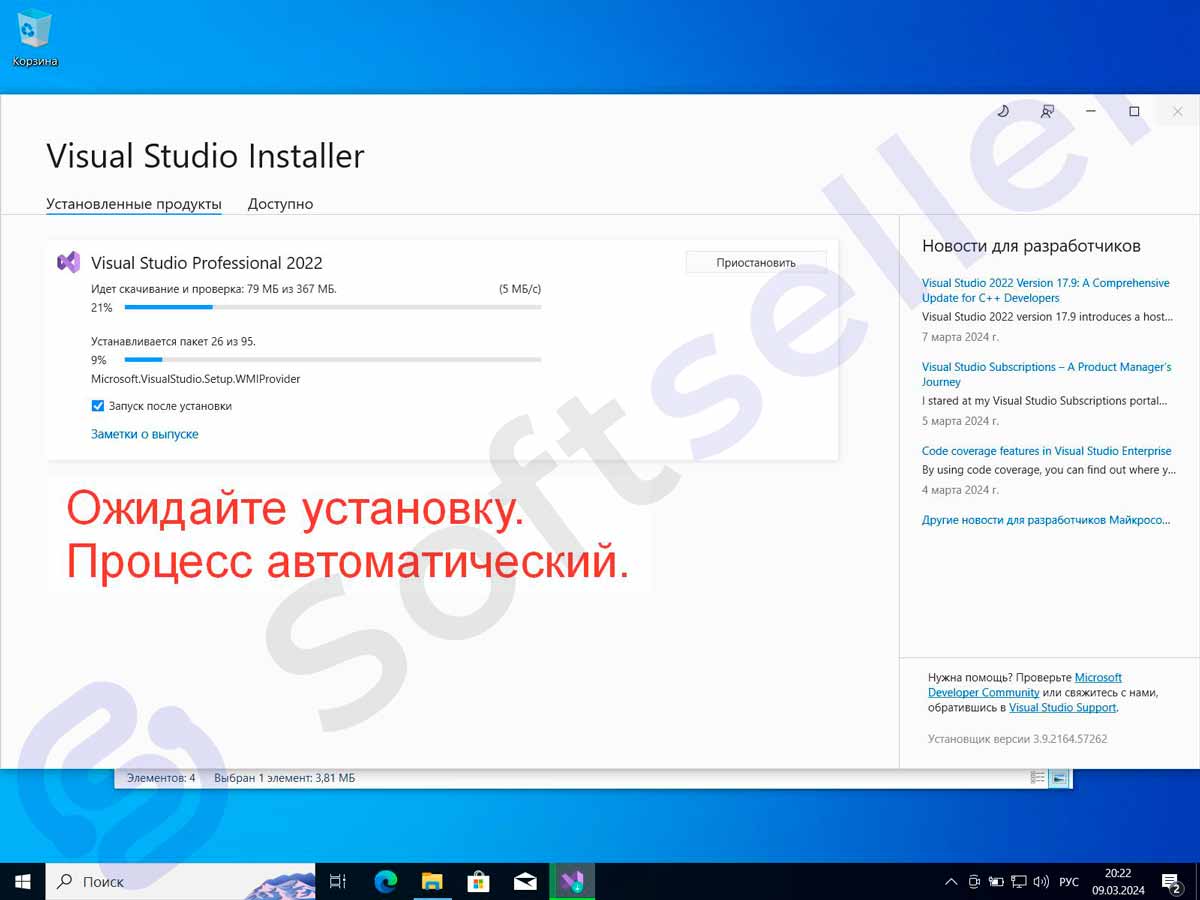The width and height of the screenshot is (1200, 900).
Task: Toggle the dark theme moon icon
Action: tap(1003, 112)
